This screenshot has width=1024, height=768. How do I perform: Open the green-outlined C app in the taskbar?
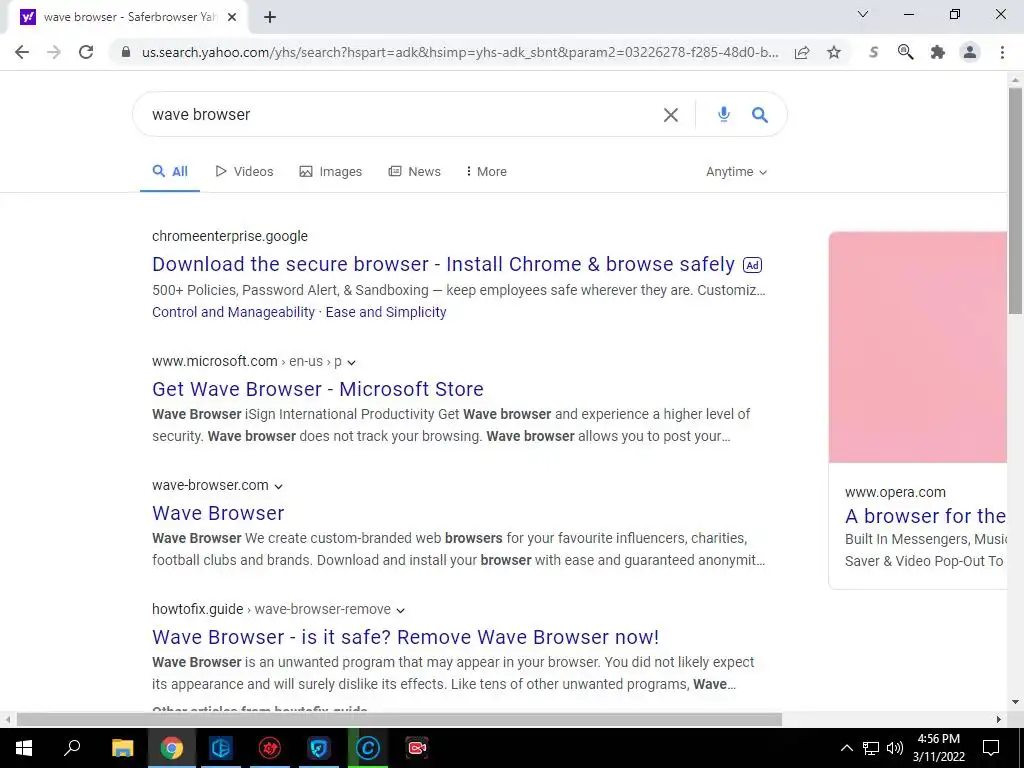pos(368,748)
